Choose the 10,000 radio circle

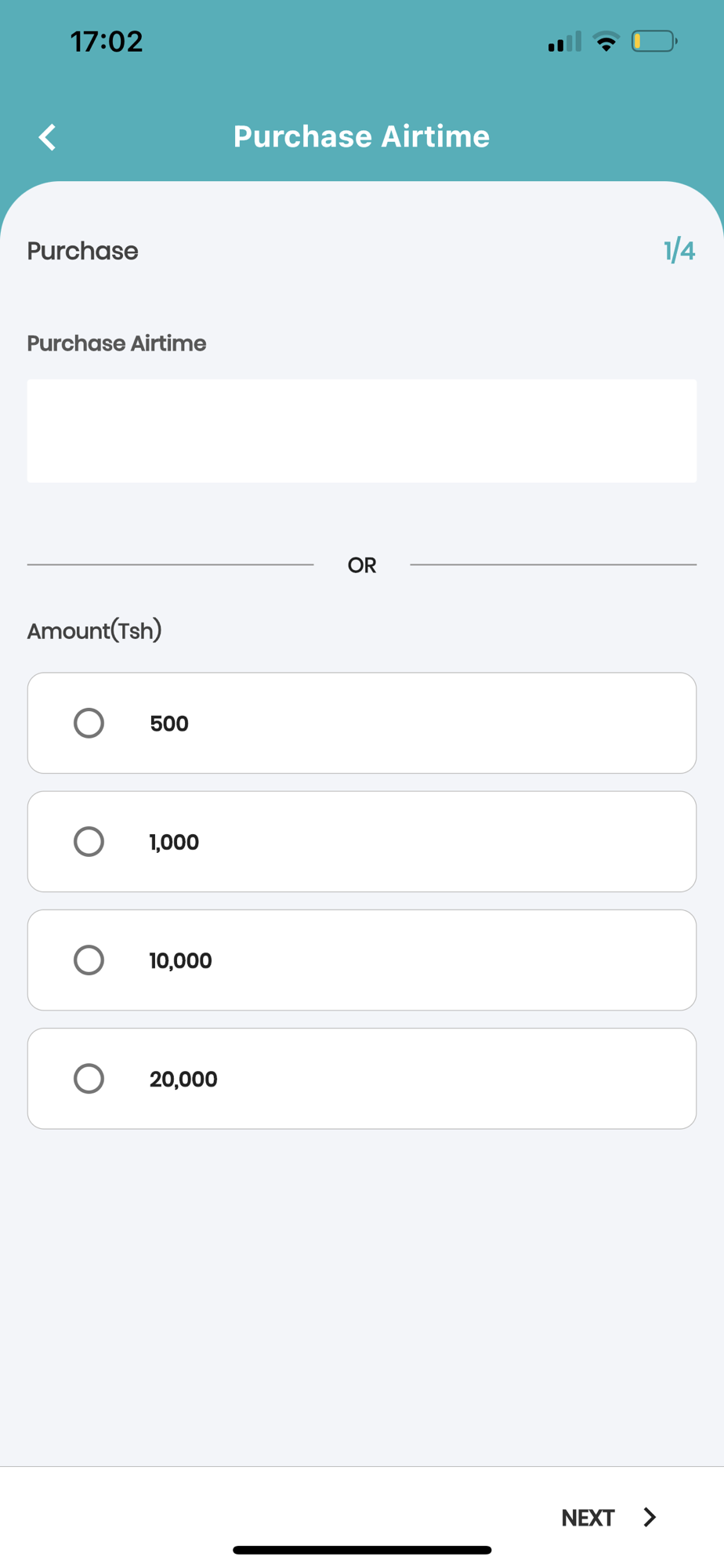89,960
